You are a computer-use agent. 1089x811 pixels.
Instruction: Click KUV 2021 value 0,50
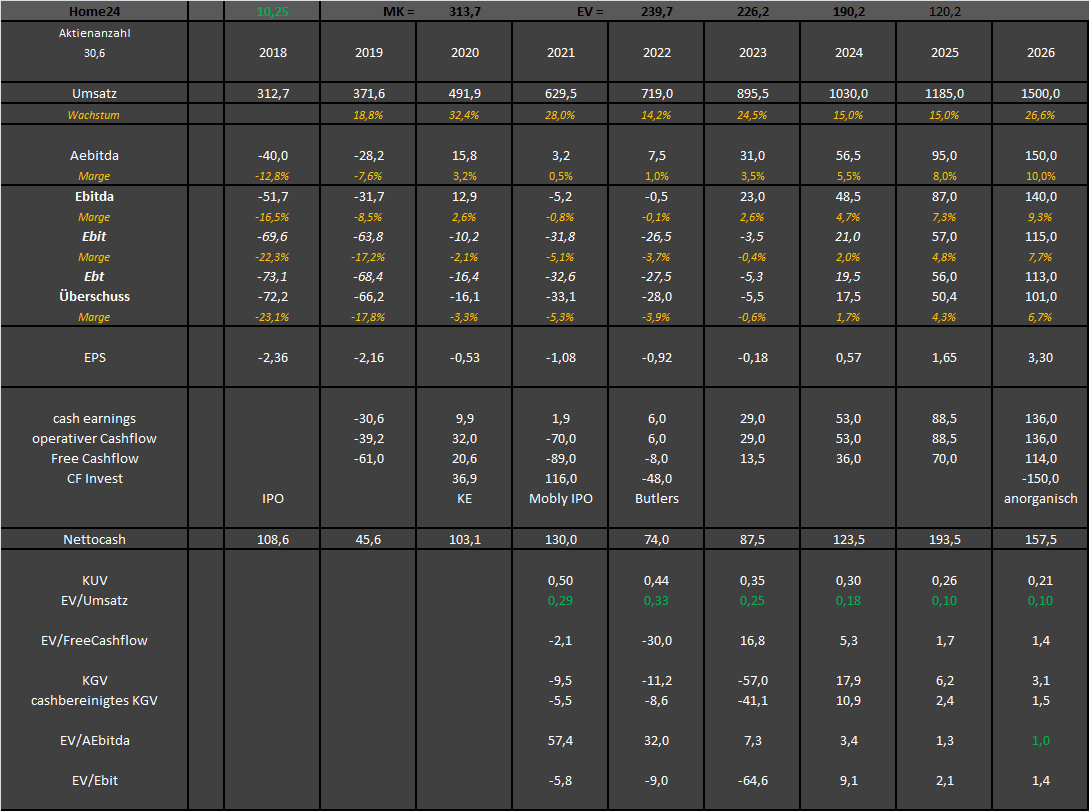[x=560, y=580]
